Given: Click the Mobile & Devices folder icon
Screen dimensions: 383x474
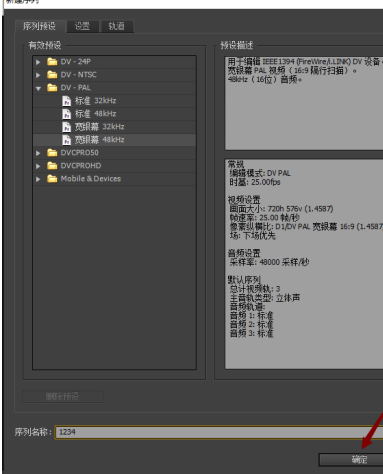Looking at the screenshot, I should [x=52, y=179].
